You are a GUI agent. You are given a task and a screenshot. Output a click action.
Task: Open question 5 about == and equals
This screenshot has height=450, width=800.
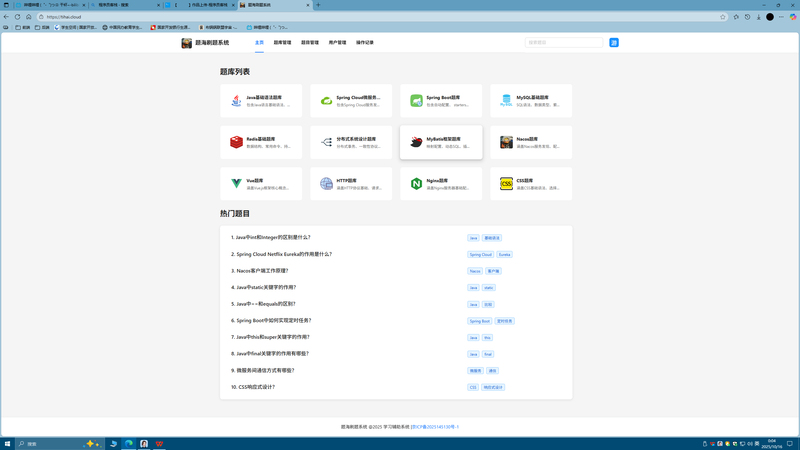263,304
